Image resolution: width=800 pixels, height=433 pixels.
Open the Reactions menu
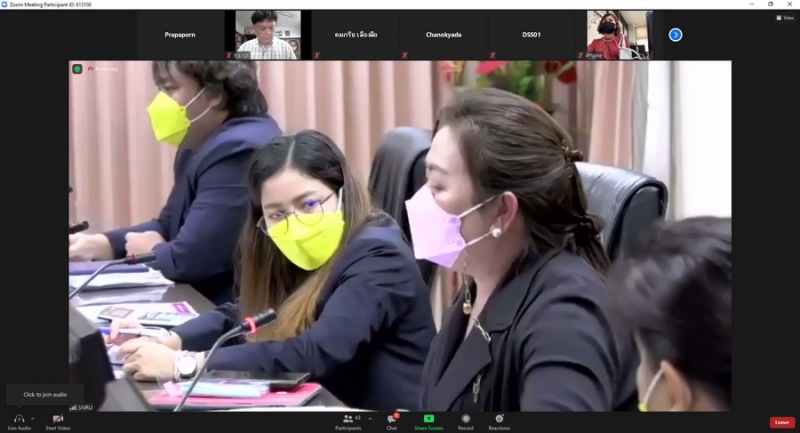[499, 418]
